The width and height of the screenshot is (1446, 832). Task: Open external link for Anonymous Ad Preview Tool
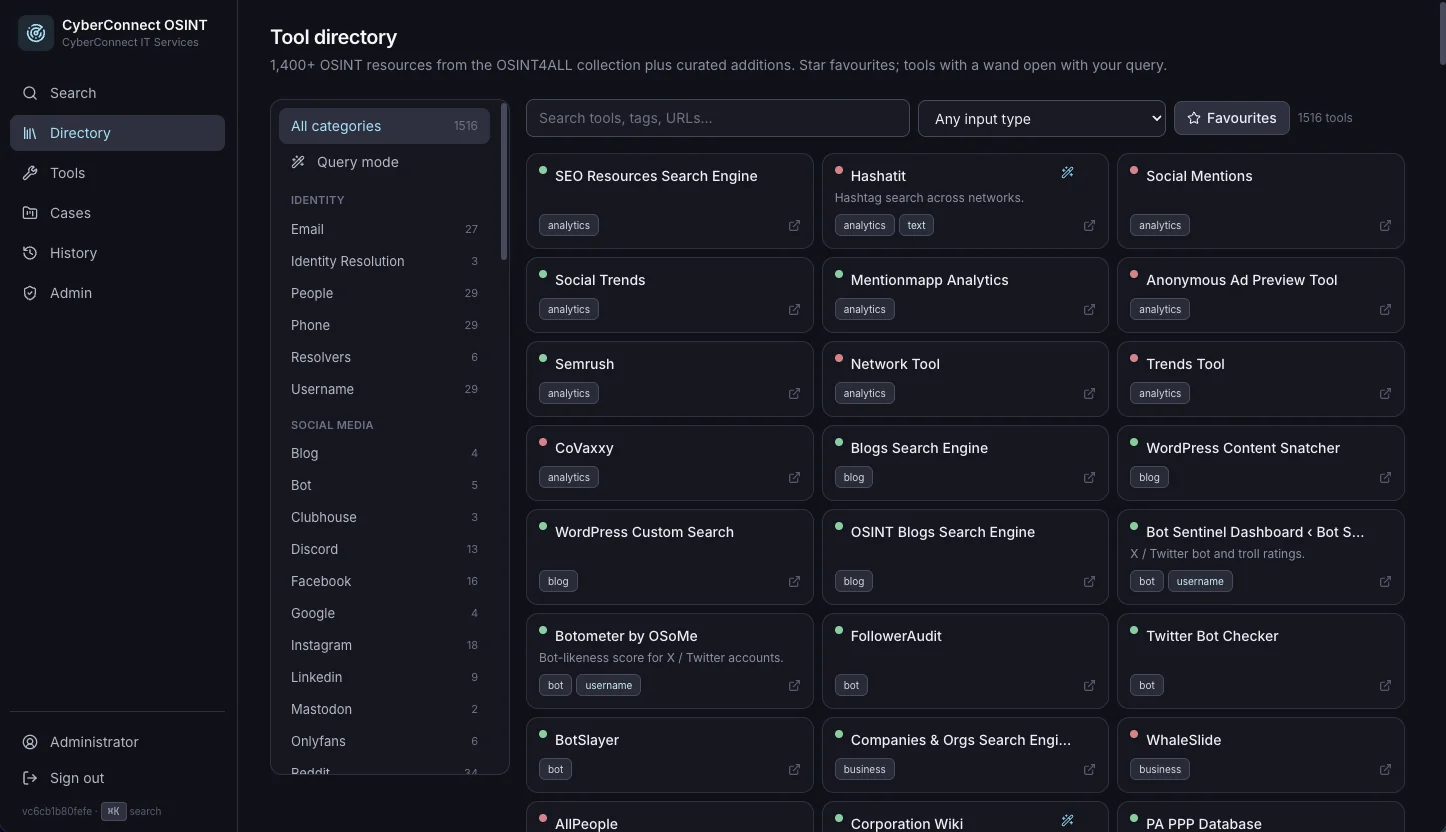(1385, 310)
